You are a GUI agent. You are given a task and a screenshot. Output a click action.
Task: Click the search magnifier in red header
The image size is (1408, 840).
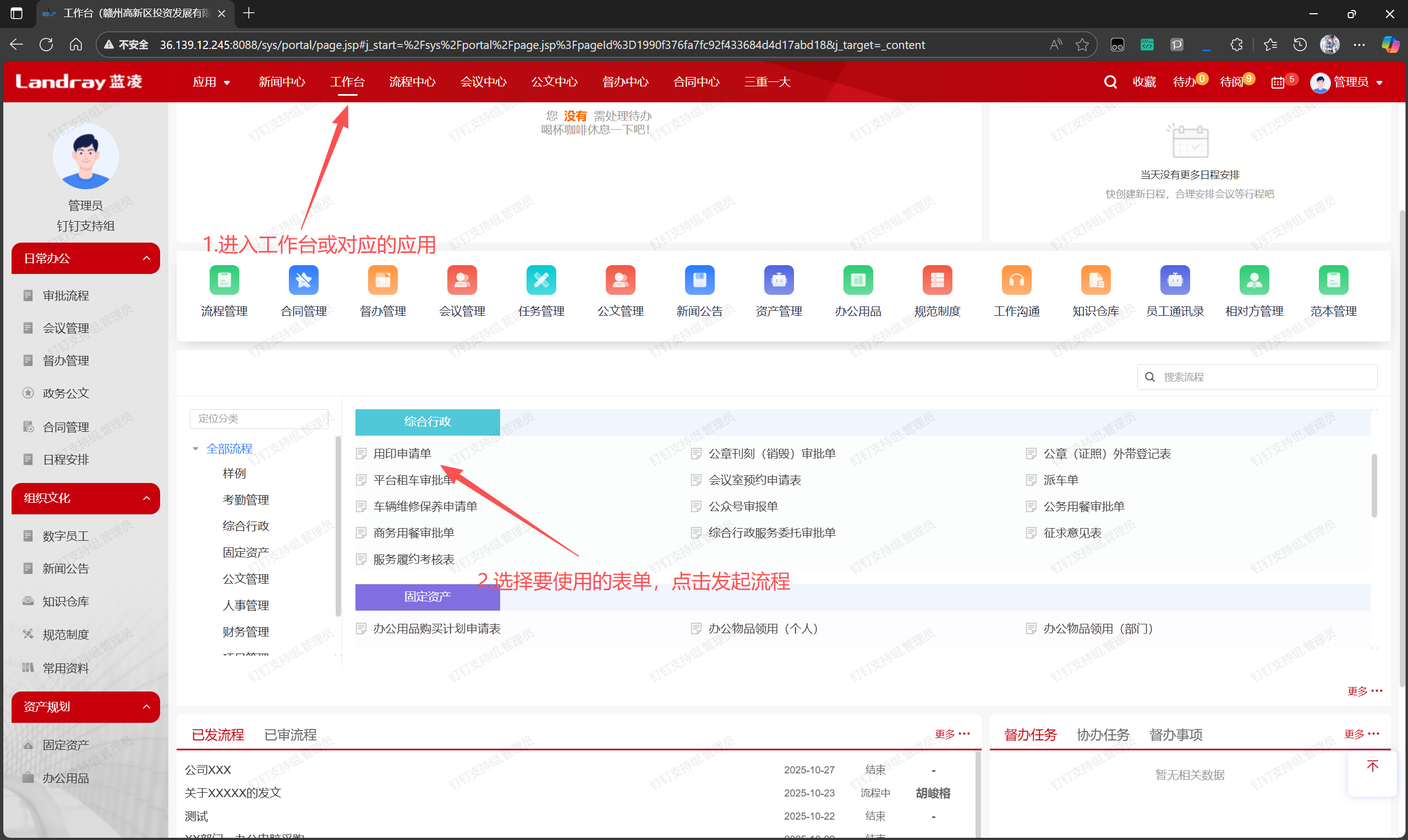click(1110, 82)
